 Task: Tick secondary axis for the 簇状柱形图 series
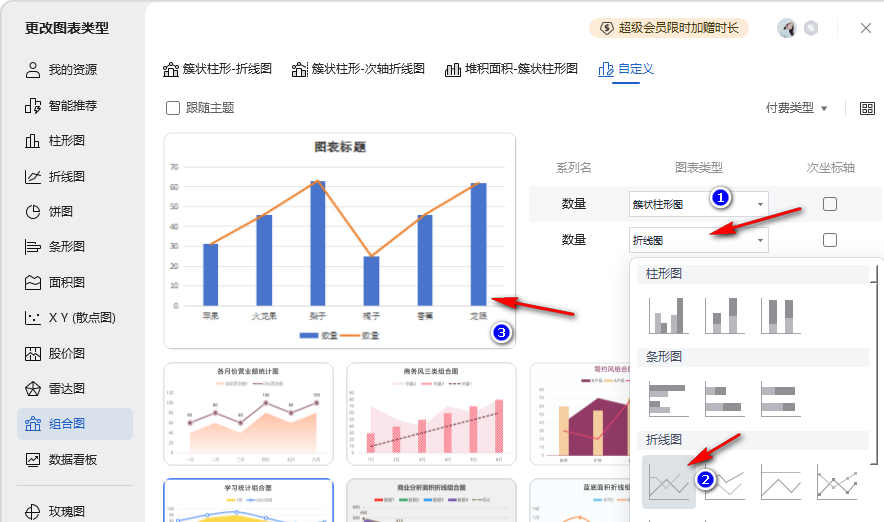tap(829, 204)
